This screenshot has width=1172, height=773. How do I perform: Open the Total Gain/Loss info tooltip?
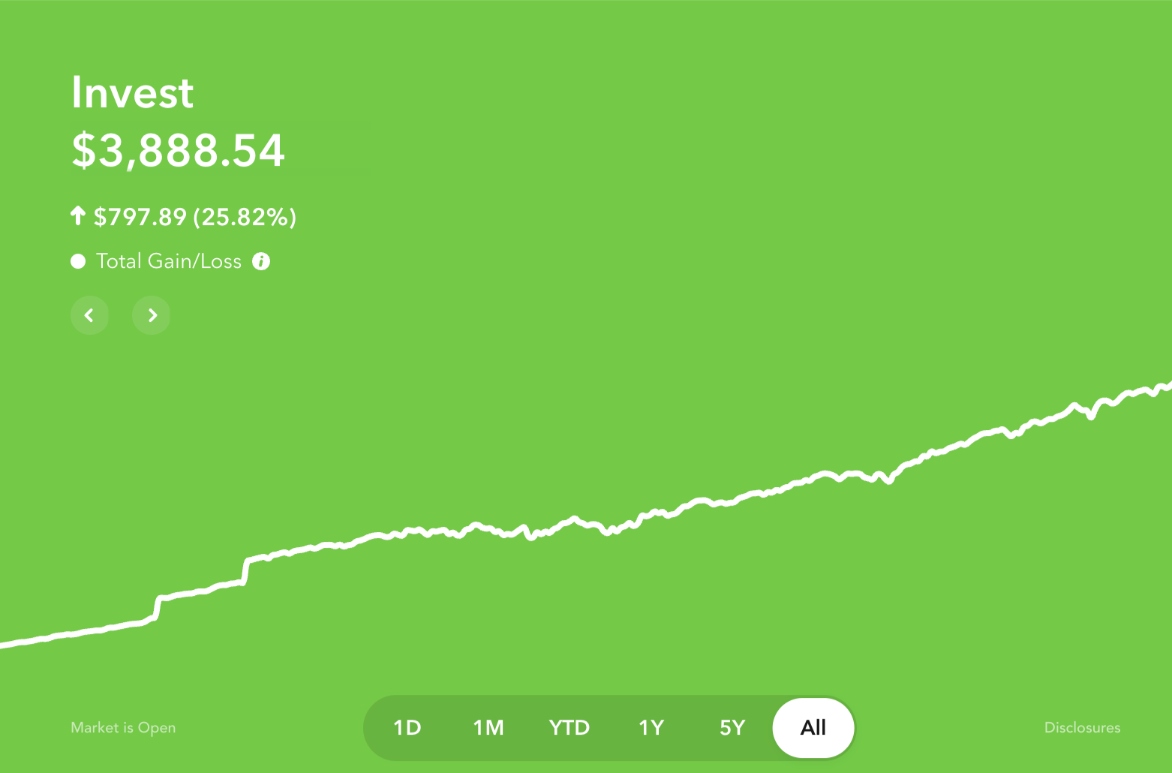pos(261,261)
